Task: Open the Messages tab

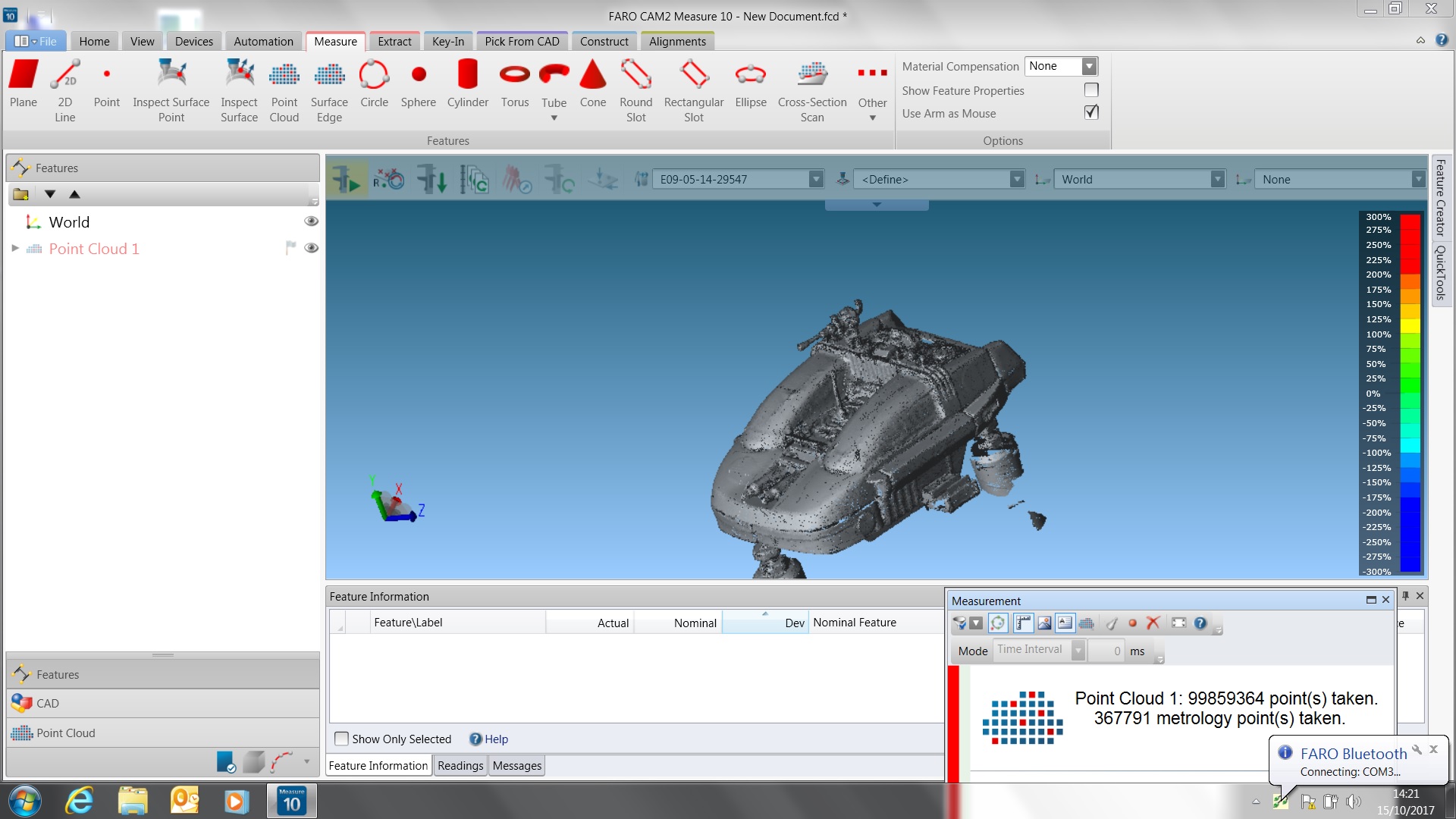Action: (517, 765)
